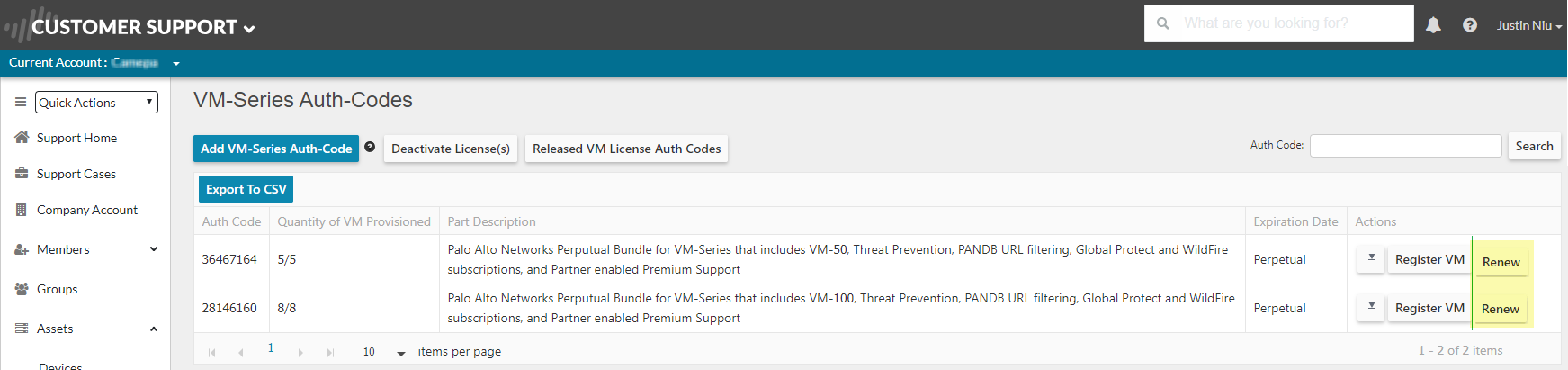
Task: Click the Export To CSV button
Action: pos(246,189)
